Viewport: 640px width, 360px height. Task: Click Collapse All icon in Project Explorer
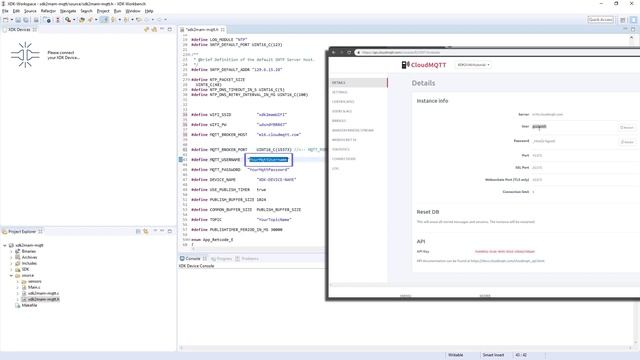[x=138, y=231]
